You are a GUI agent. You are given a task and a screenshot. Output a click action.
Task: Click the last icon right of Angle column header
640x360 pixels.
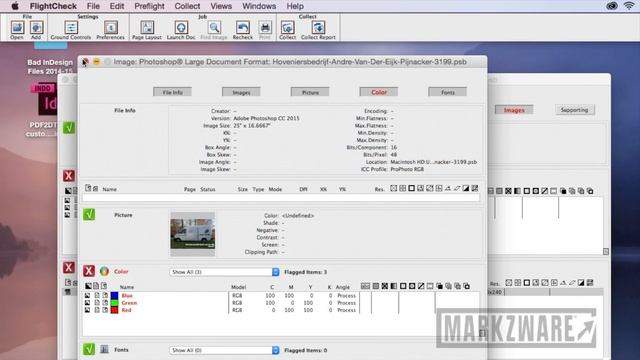[467, 286]
